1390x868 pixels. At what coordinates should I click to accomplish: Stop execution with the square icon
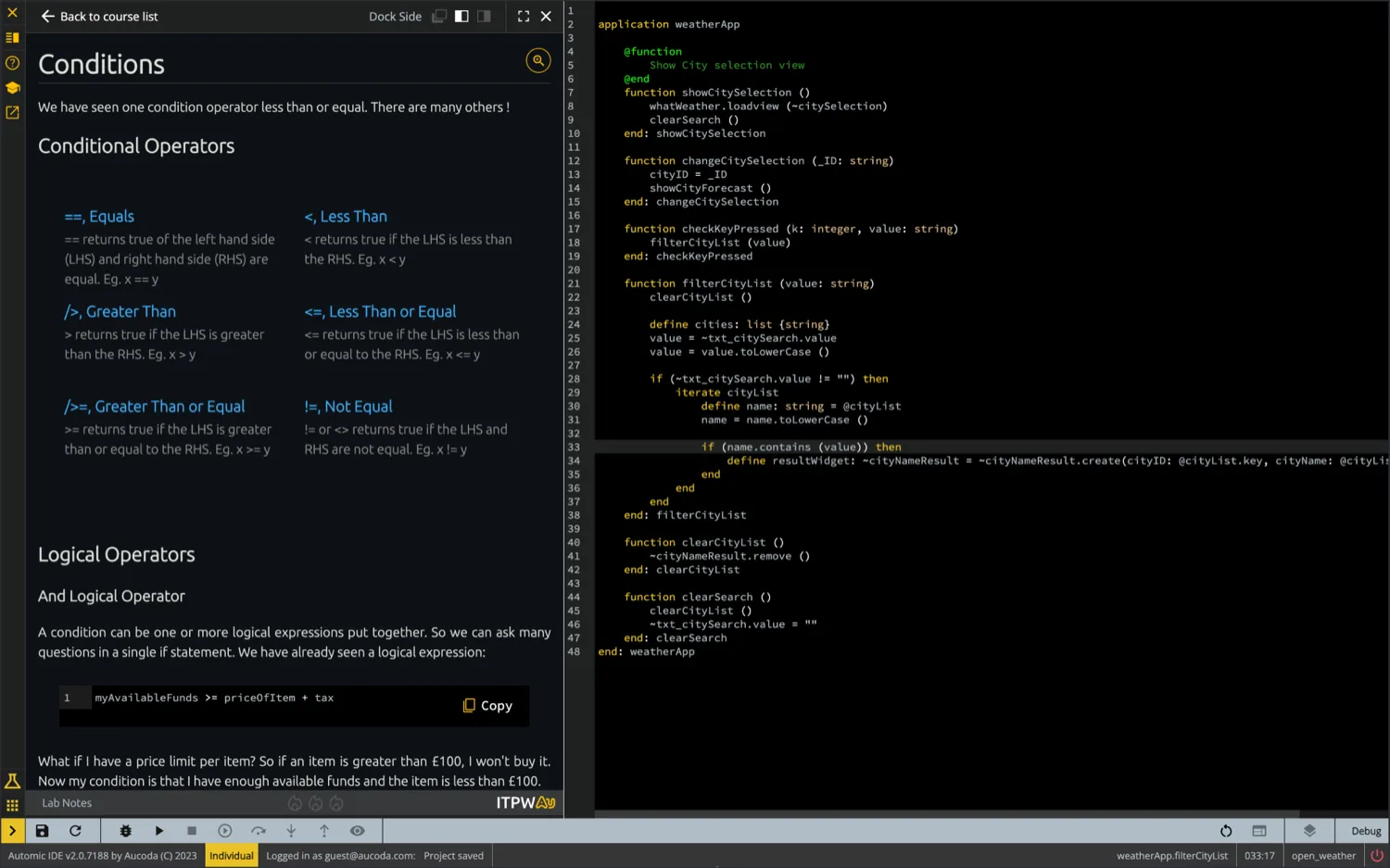(192, 831)
